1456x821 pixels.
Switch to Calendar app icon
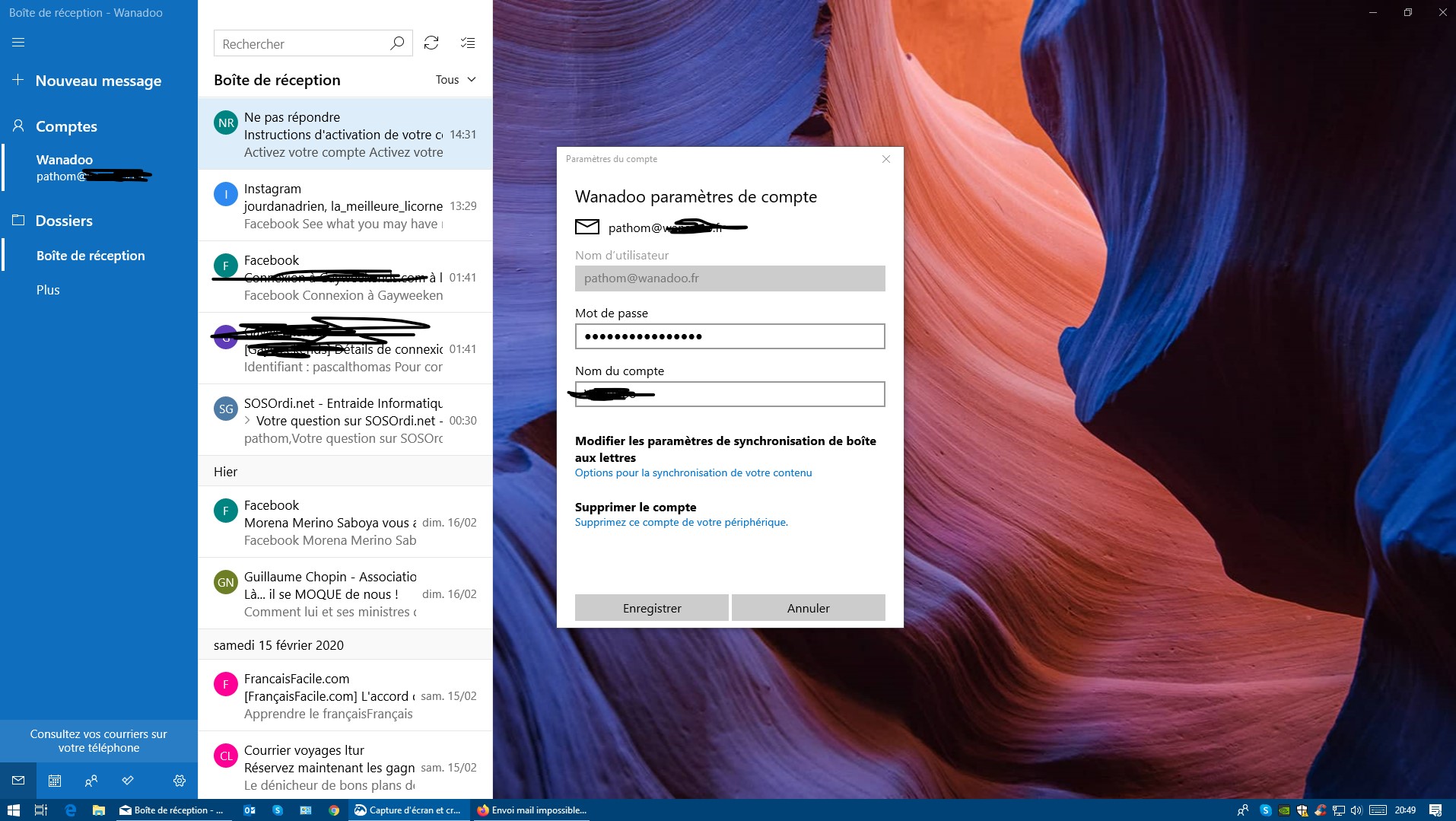[55, 780]
